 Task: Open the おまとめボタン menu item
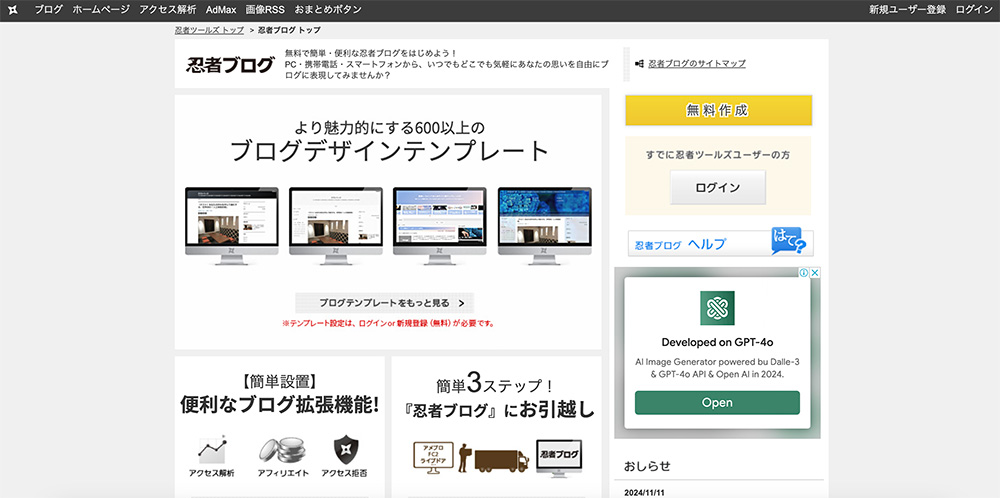328,10
